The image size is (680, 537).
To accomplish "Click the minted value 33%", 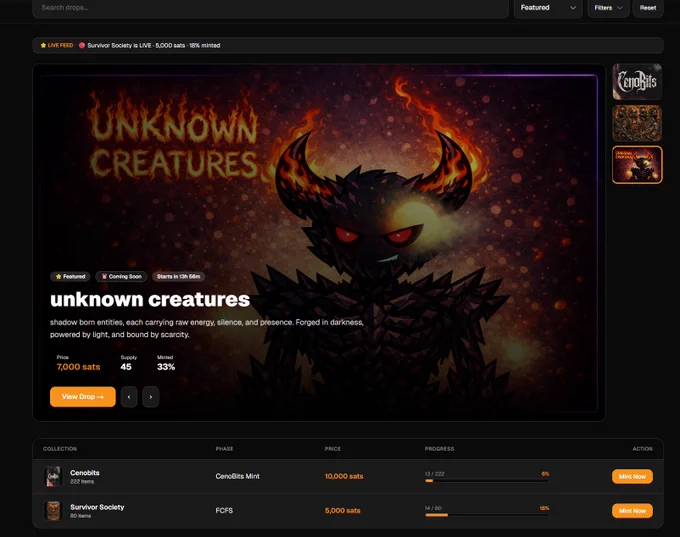I will [x=166, y=367].
